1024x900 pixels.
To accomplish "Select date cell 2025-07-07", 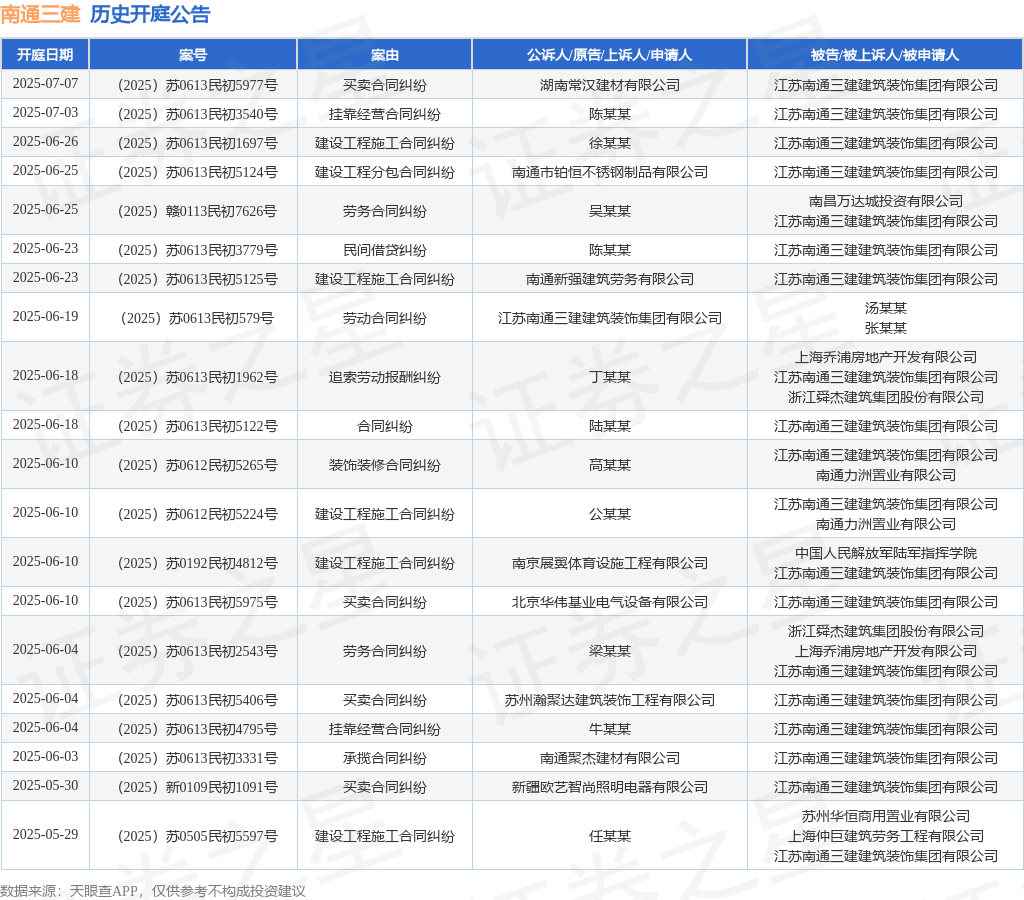I will (45, 84).
